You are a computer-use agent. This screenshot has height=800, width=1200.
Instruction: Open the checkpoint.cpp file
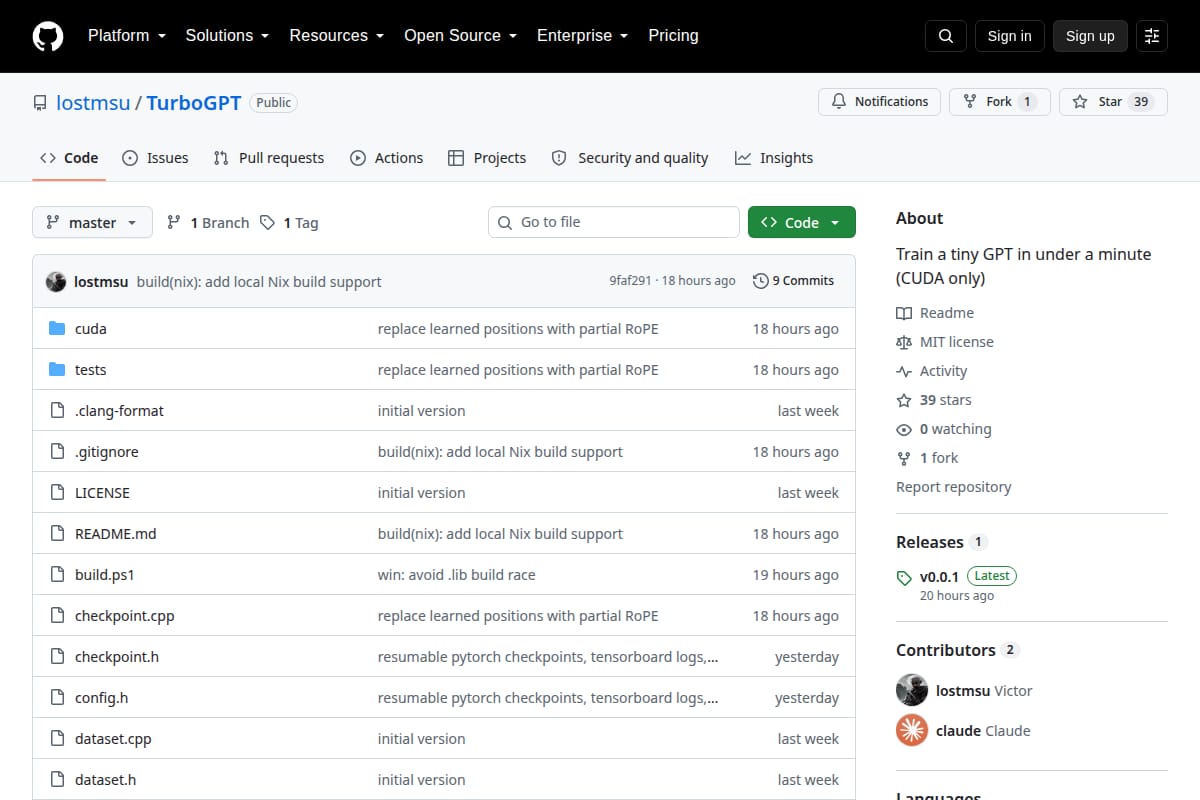point(125,616)
